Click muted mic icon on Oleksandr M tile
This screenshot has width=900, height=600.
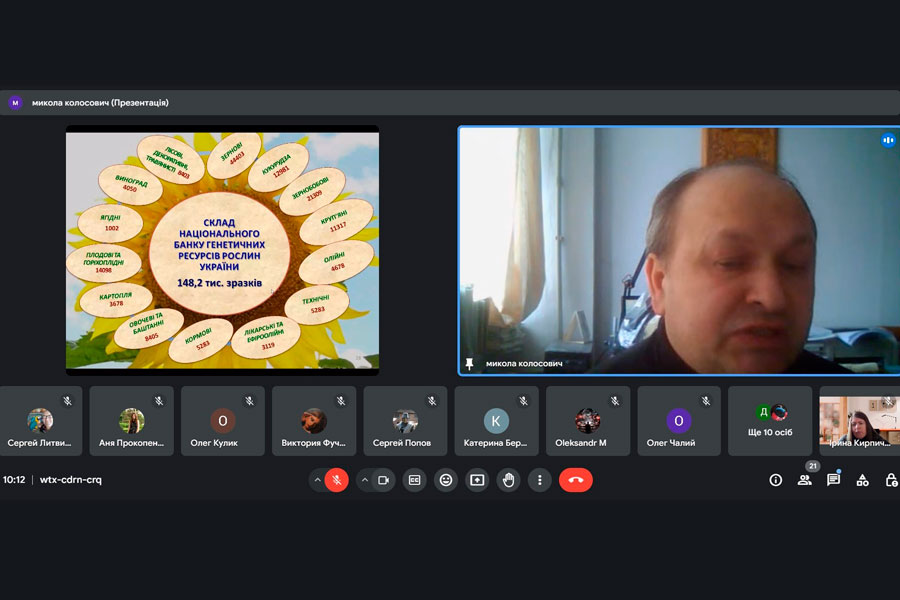click(615, 401)
